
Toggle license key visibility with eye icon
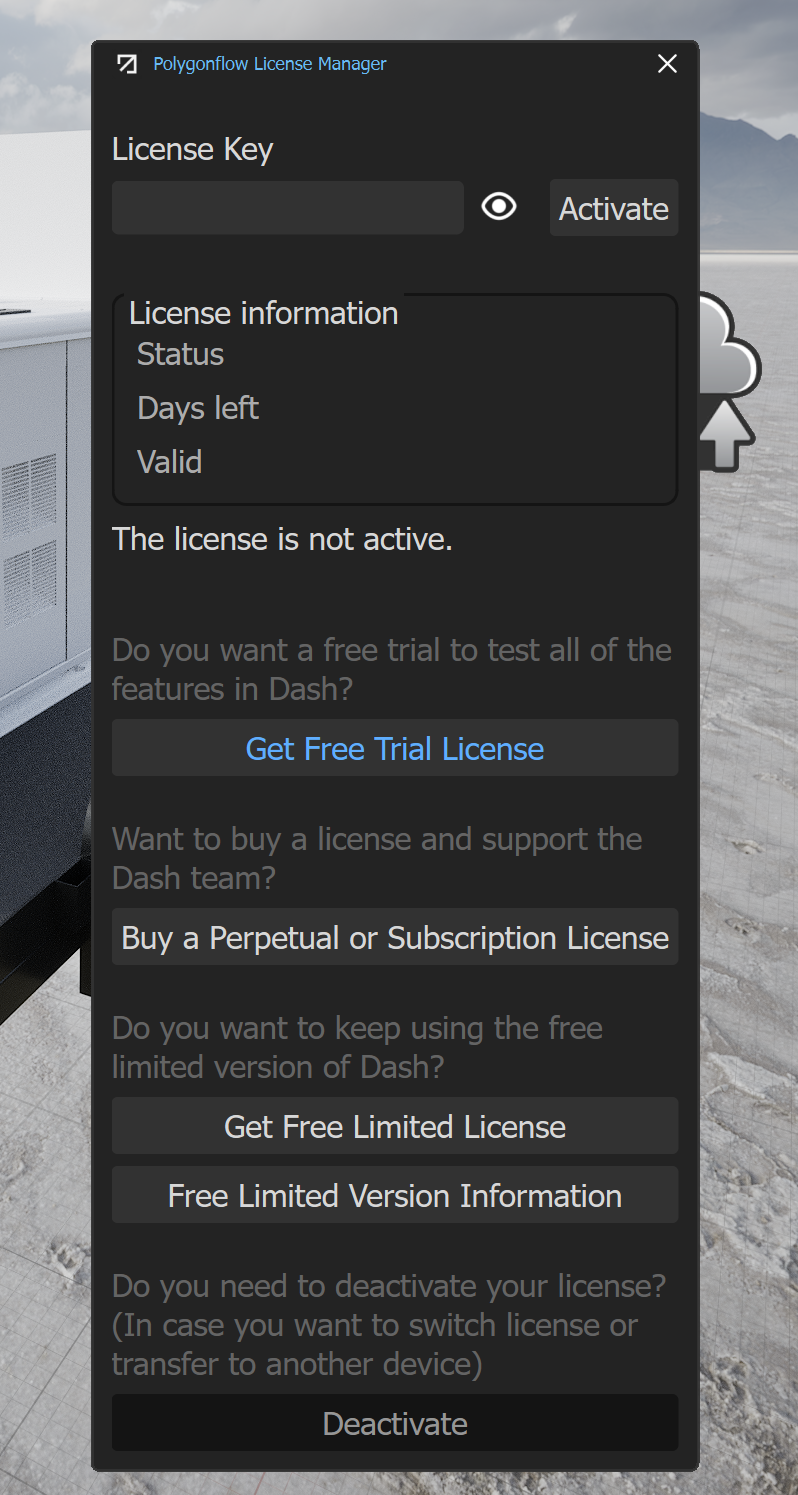point(499,207)
